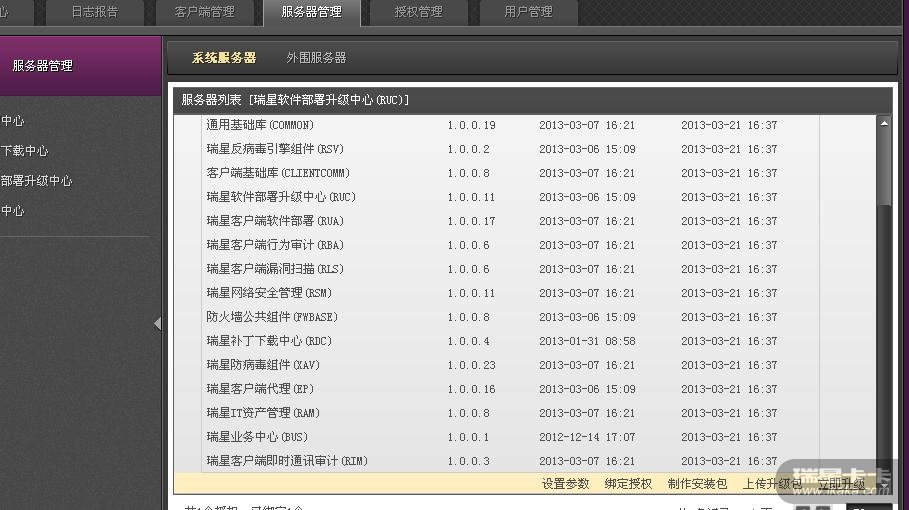This screenshot has width=909, height=510.
Task: Click 设置参数 link
Action: coord(565,483)
